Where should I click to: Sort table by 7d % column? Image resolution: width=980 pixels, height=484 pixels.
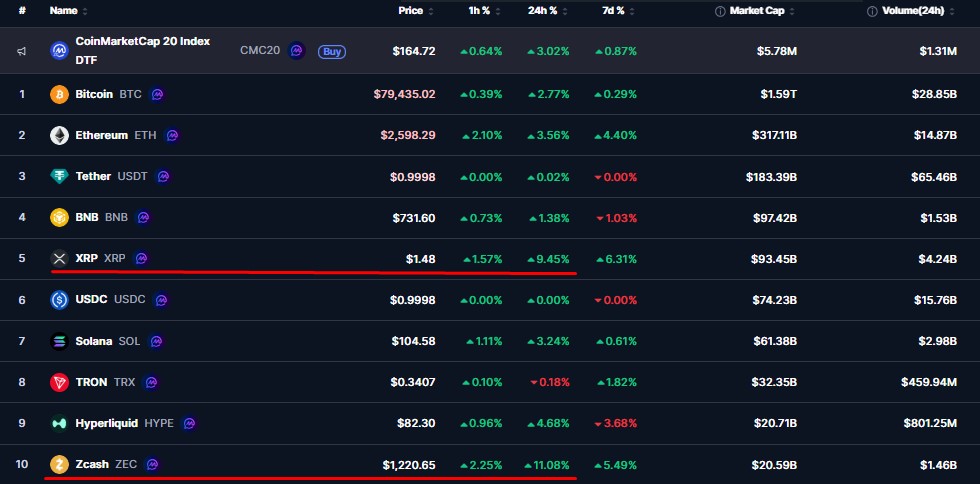[617, 11]
